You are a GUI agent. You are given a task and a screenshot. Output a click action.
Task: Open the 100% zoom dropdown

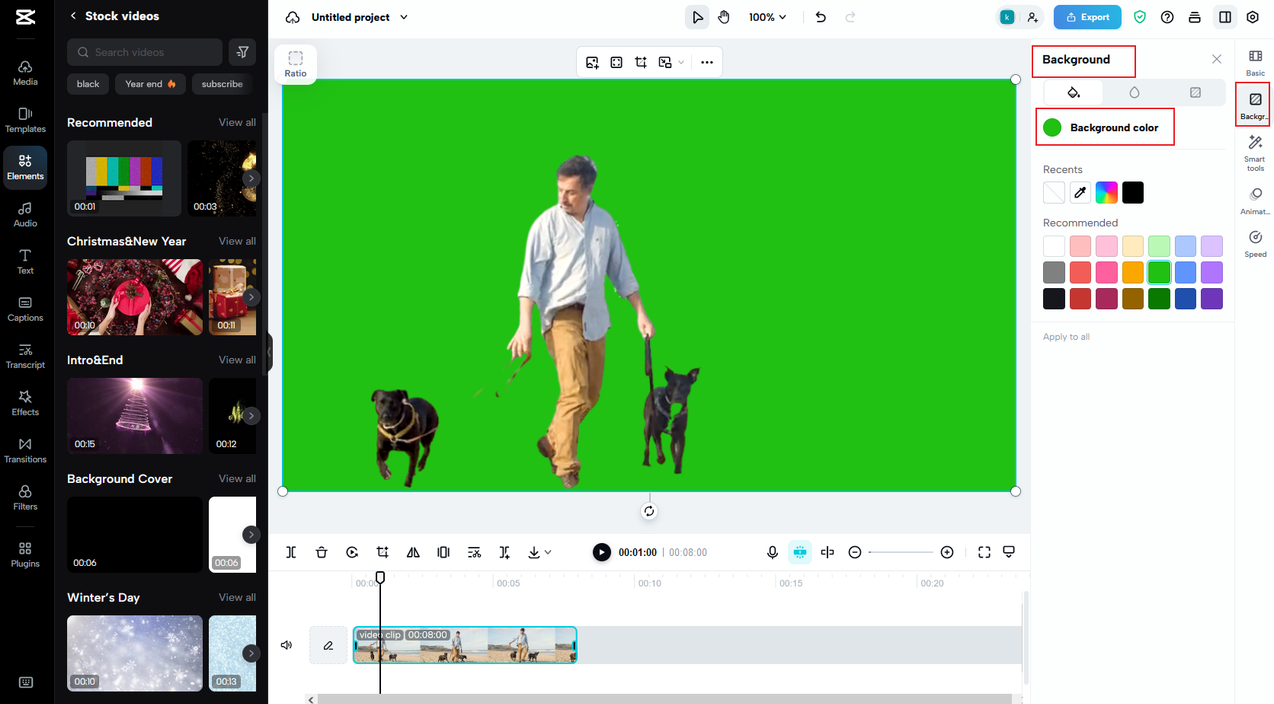767,17
